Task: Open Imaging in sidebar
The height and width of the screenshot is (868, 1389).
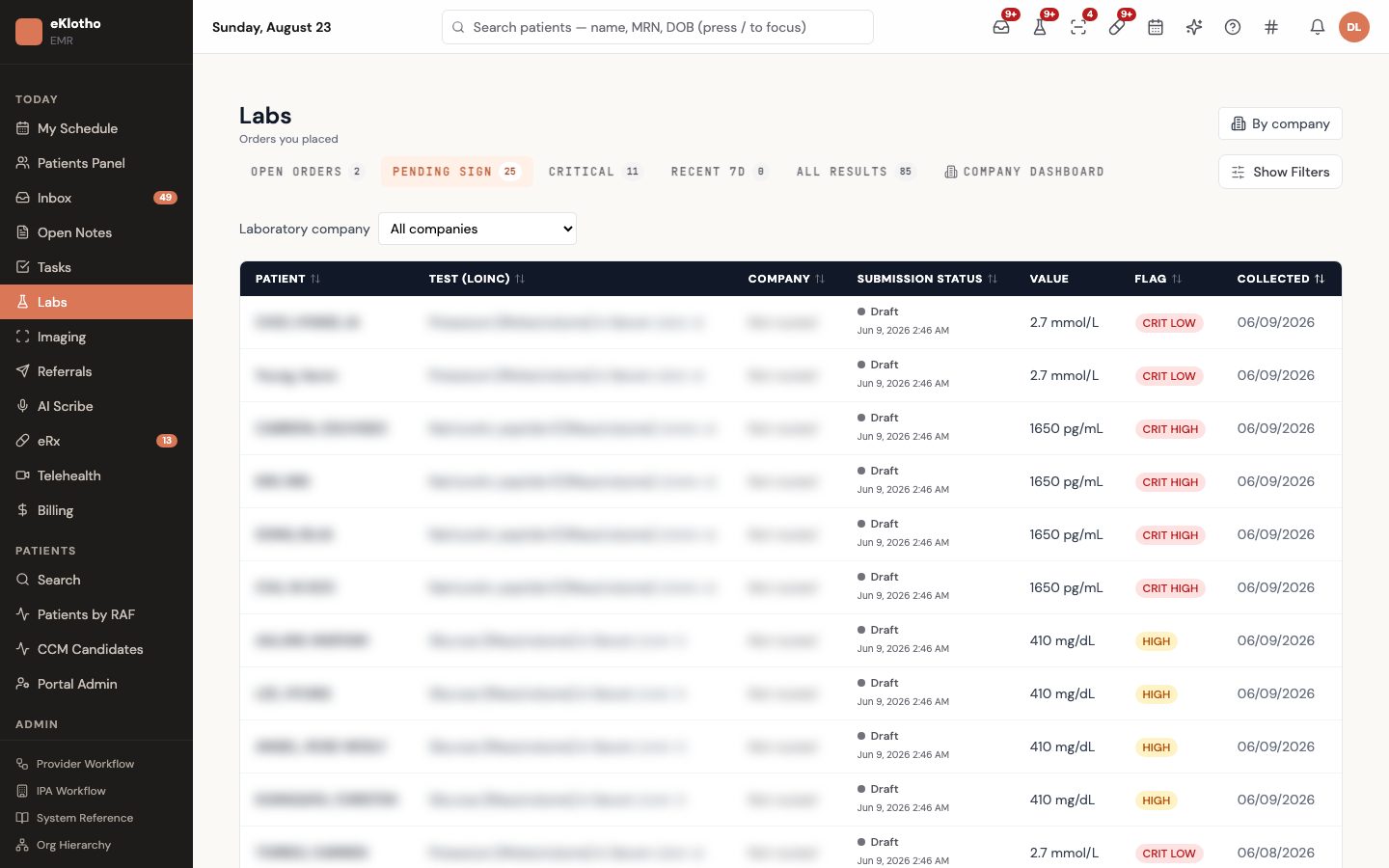Action: (96, 337)
